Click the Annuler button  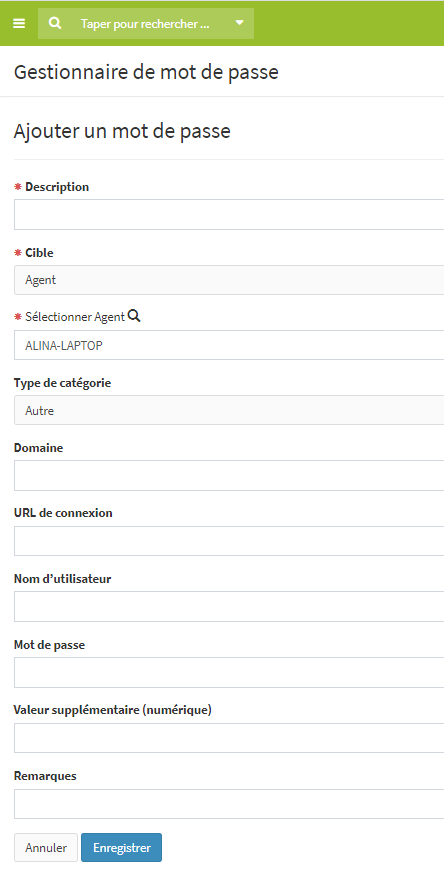46,847
